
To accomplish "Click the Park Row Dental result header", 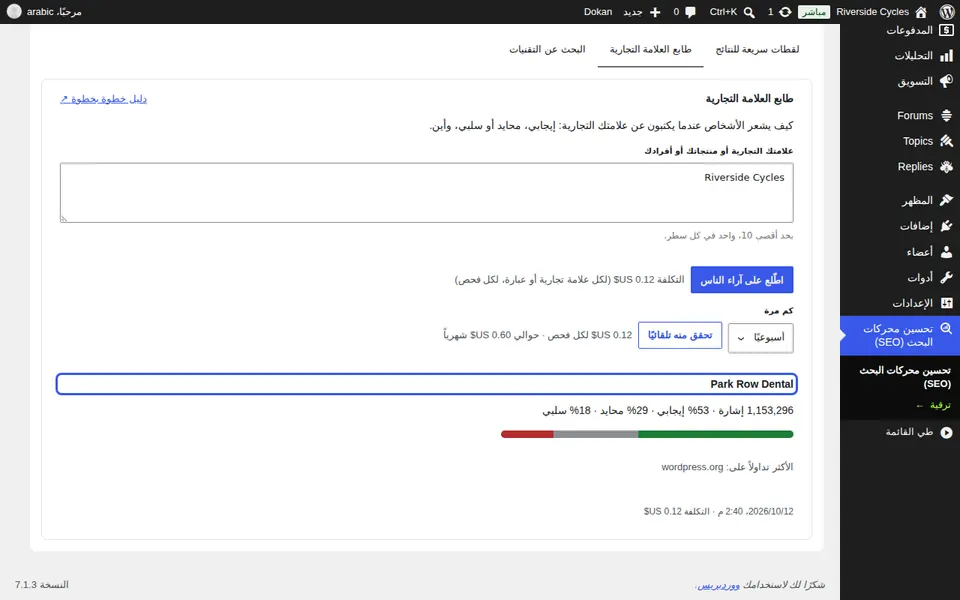I will pyautogui.click(x=427, y=384).
